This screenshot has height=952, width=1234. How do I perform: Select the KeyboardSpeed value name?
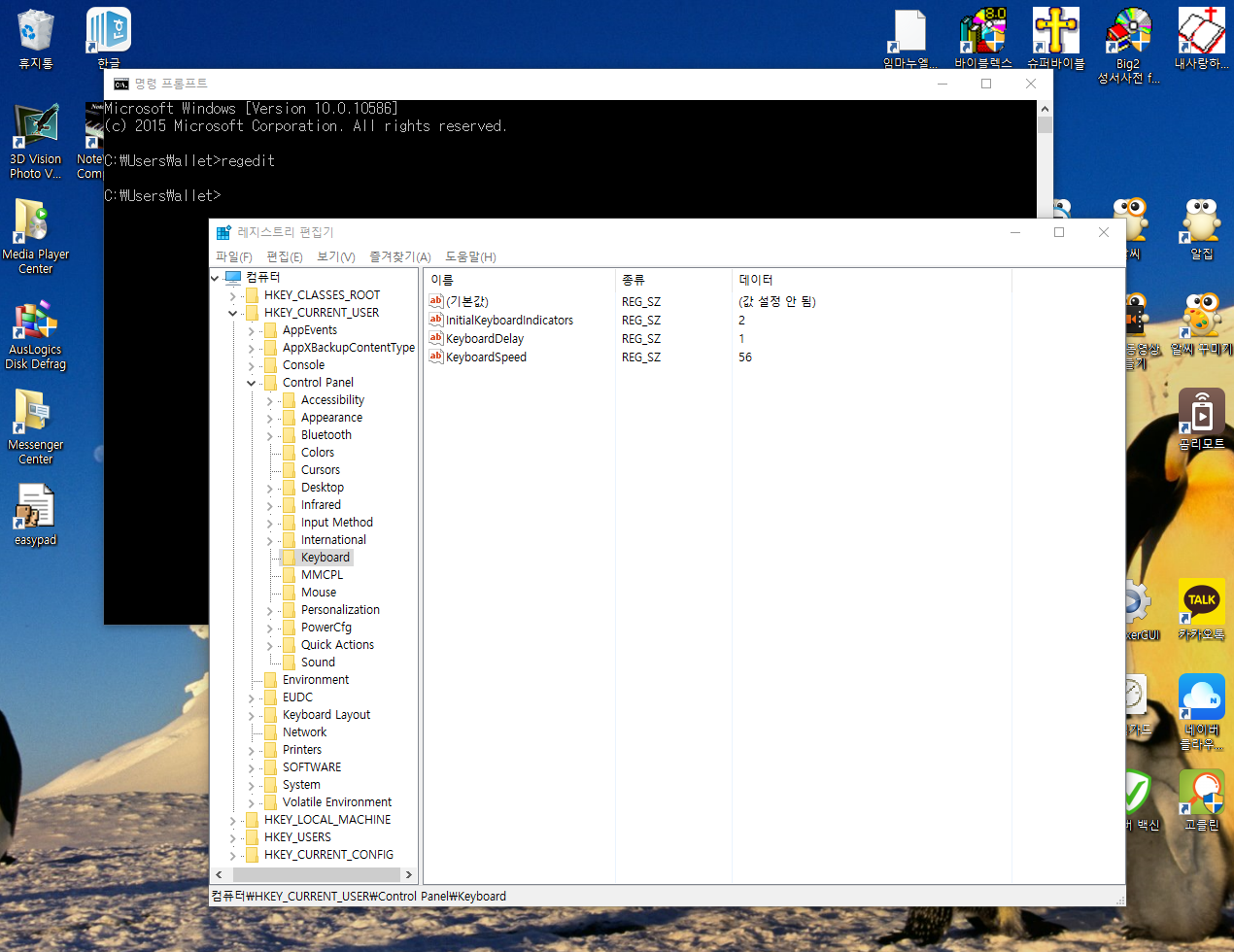(x=486, y=357)
